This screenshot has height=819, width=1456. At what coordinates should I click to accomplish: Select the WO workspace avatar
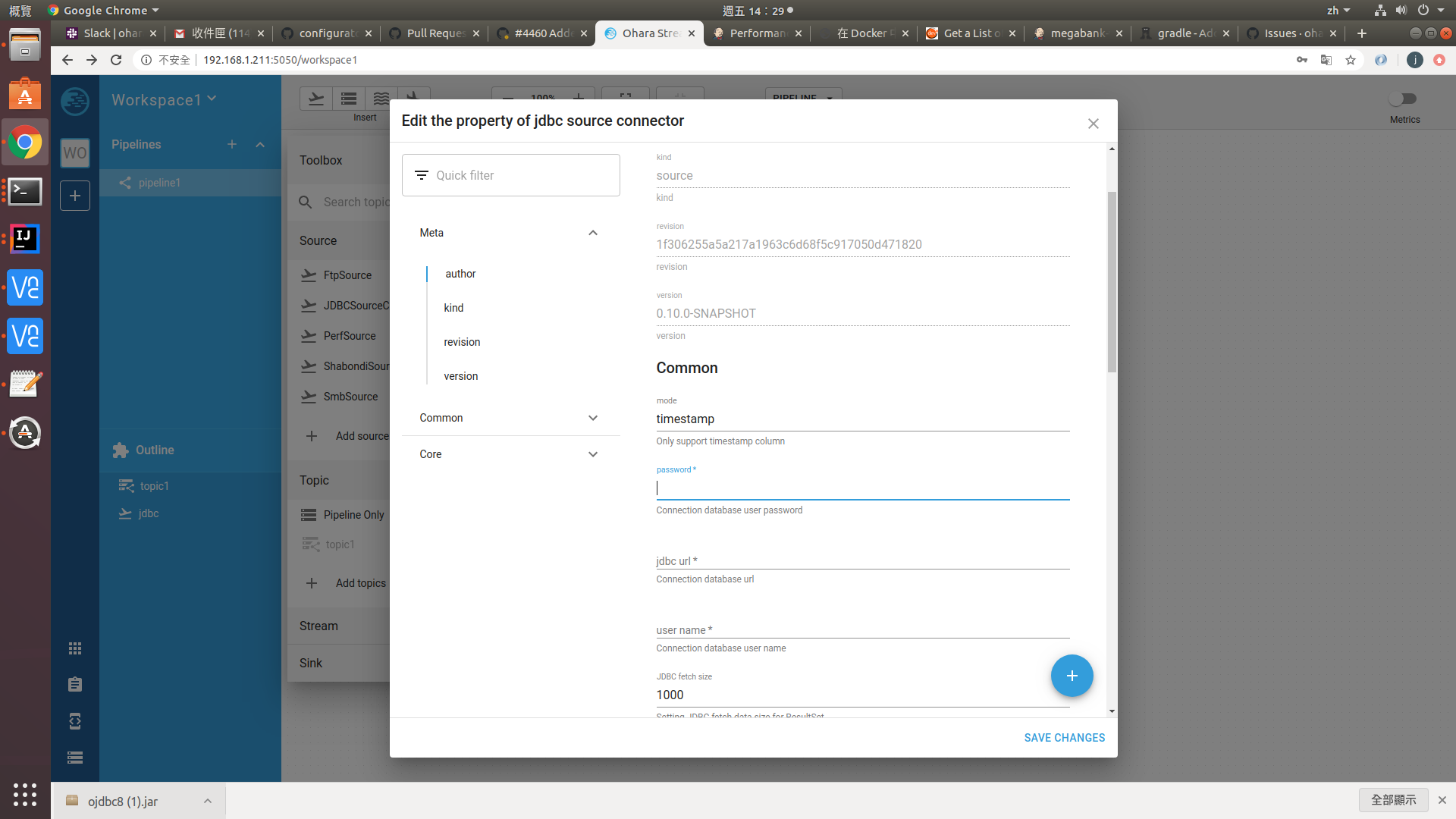point(75,152)
